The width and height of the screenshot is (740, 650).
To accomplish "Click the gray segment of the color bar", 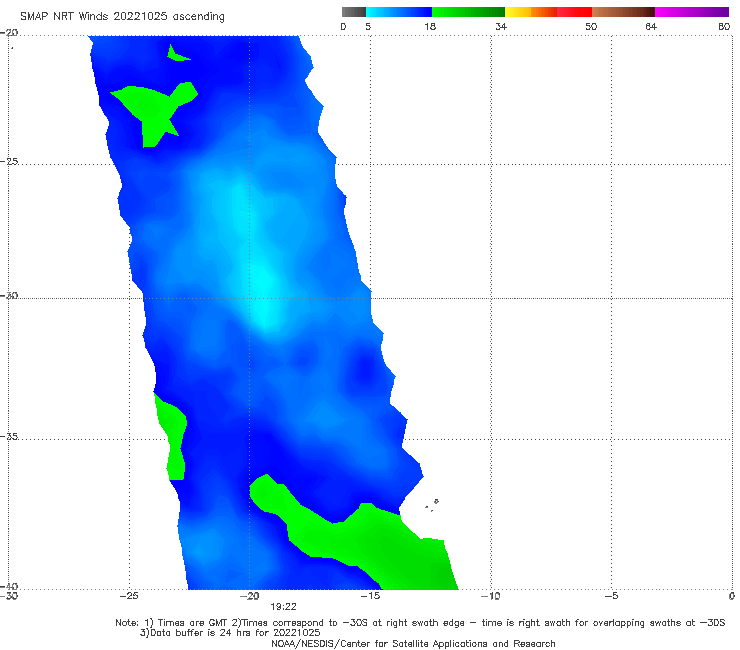I will coord(354,12).
